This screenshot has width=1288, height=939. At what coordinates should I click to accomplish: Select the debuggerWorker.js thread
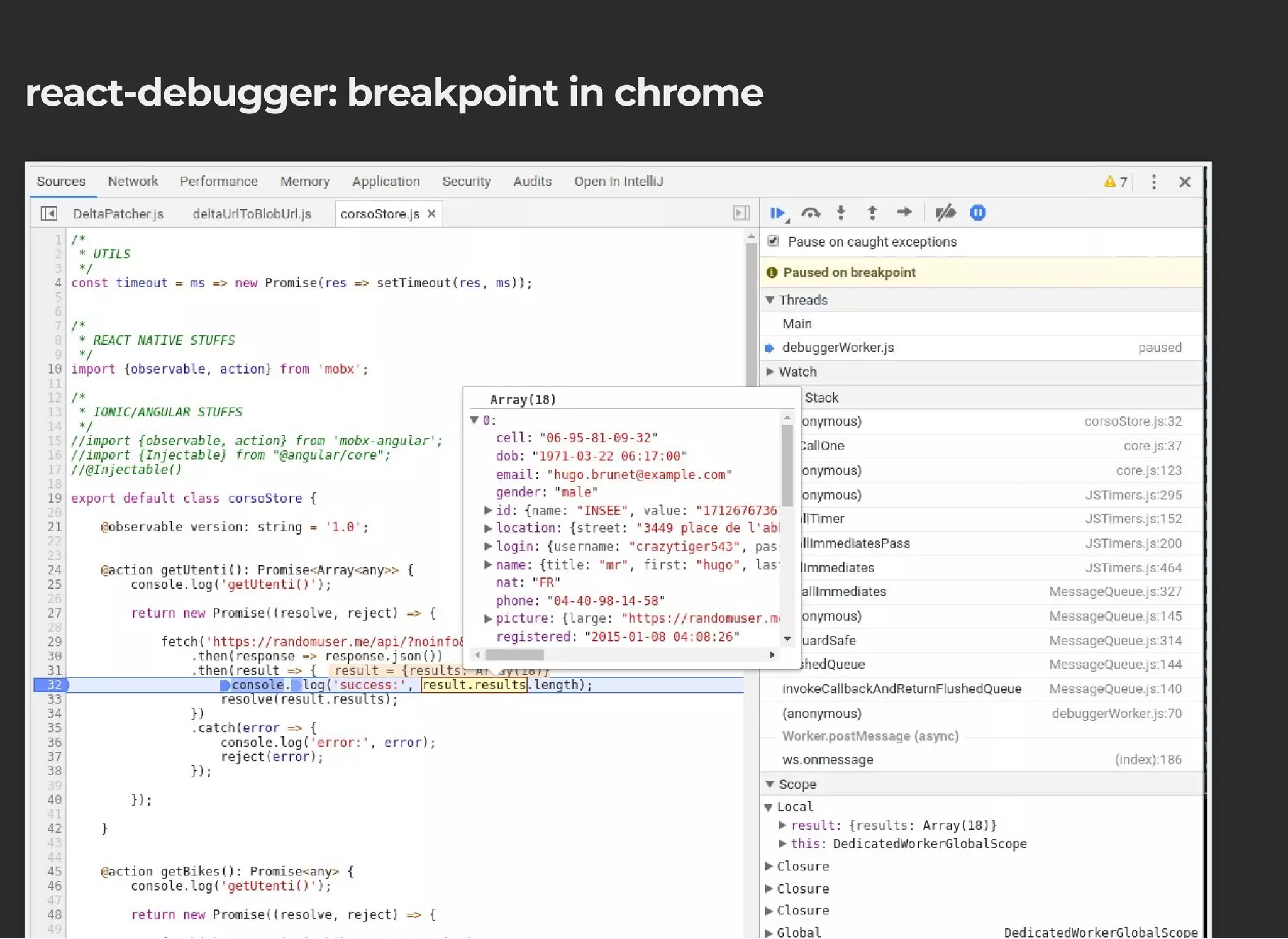pos(982,348)
